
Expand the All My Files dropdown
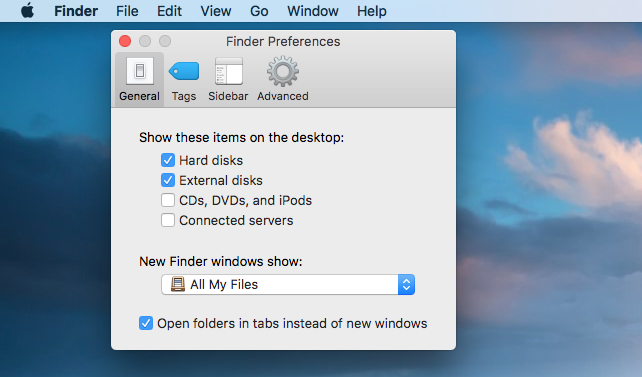tap(288, 284)
